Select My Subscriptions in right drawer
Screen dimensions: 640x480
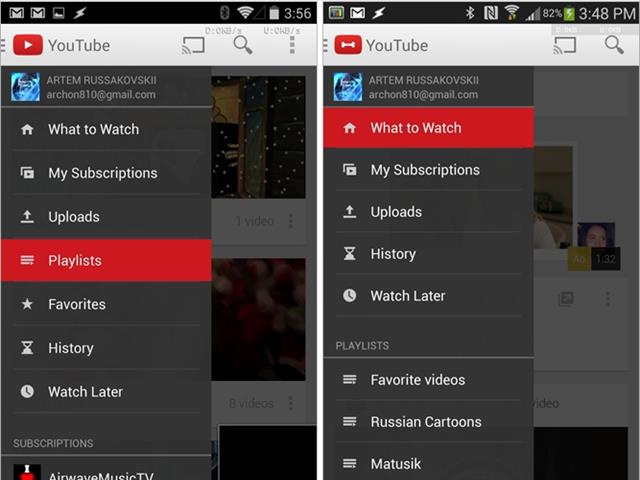(429, 169)
